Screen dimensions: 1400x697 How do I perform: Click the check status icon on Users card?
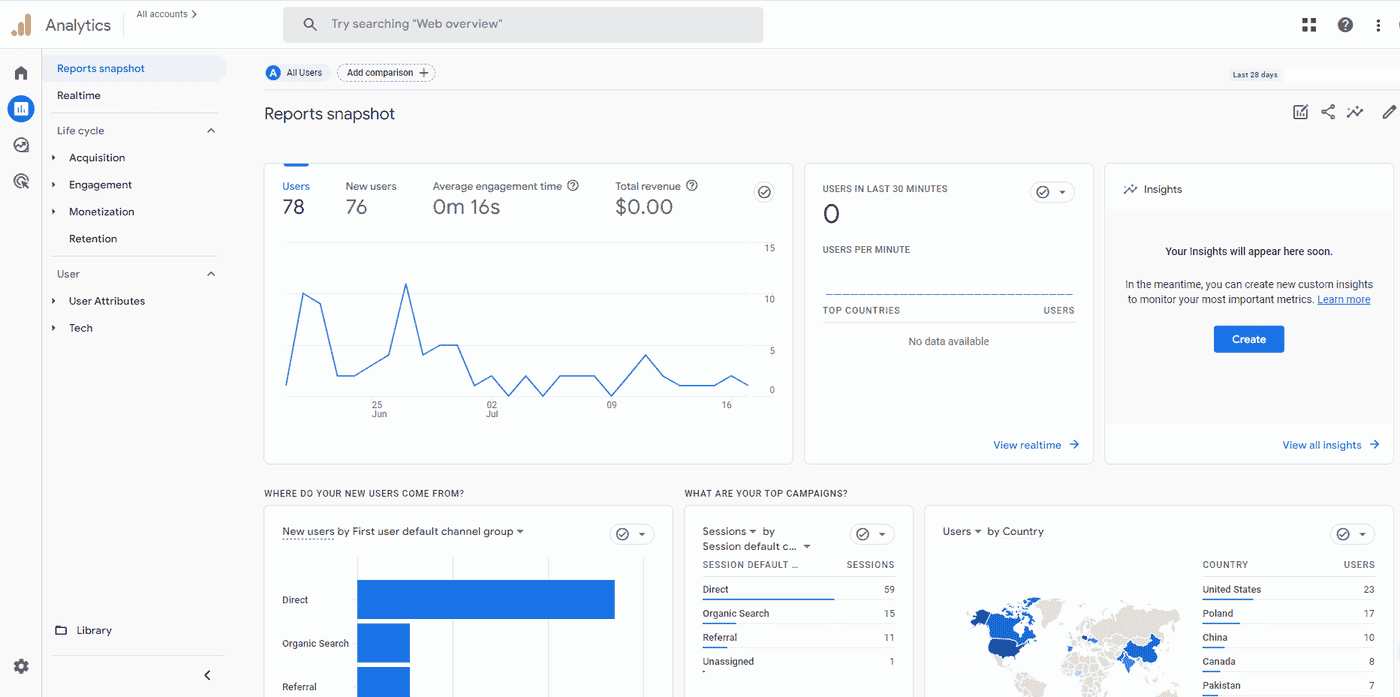765,192
